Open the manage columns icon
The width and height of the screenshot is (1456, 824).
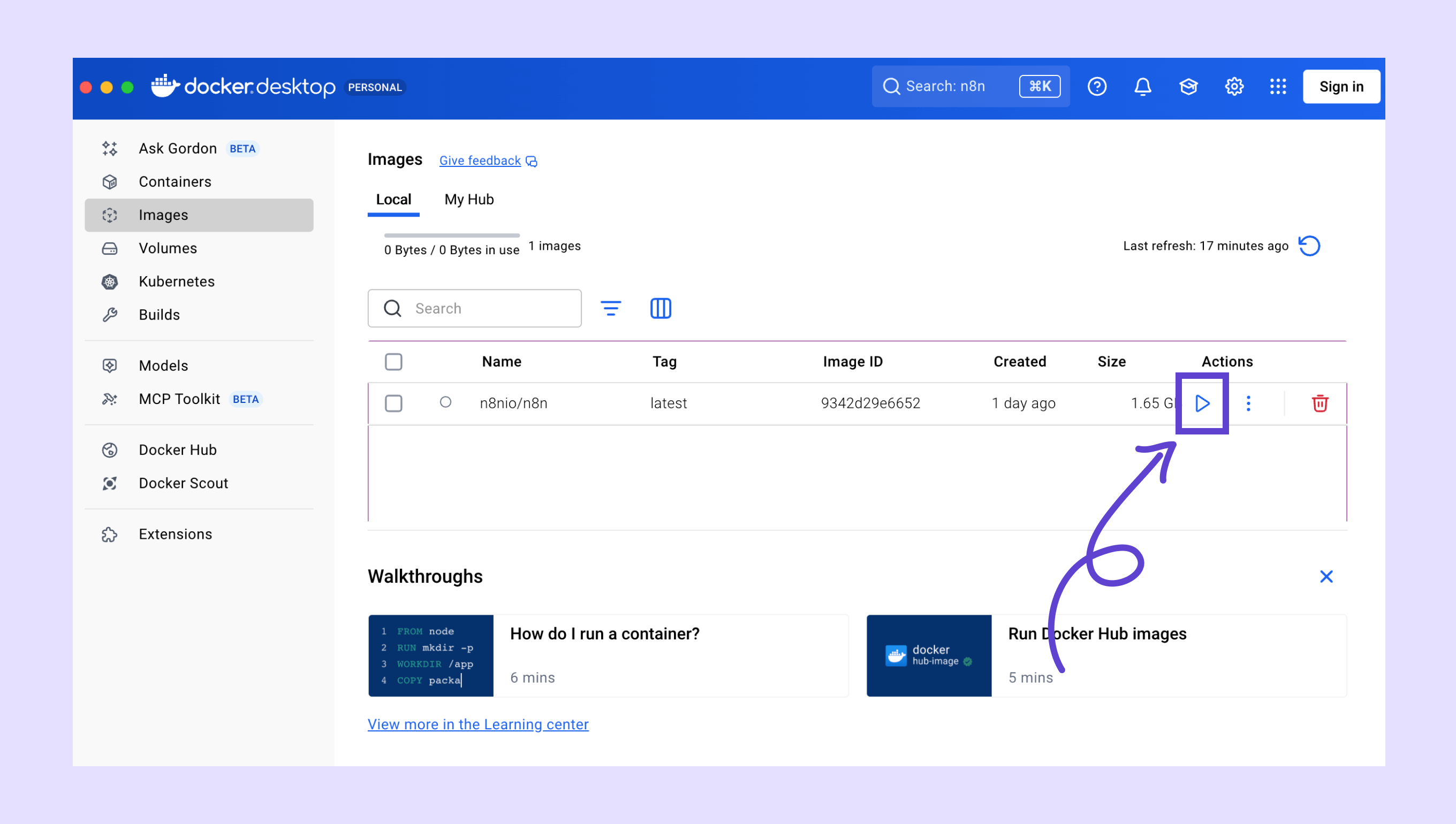pyautogui.click(x=660, y=308)
